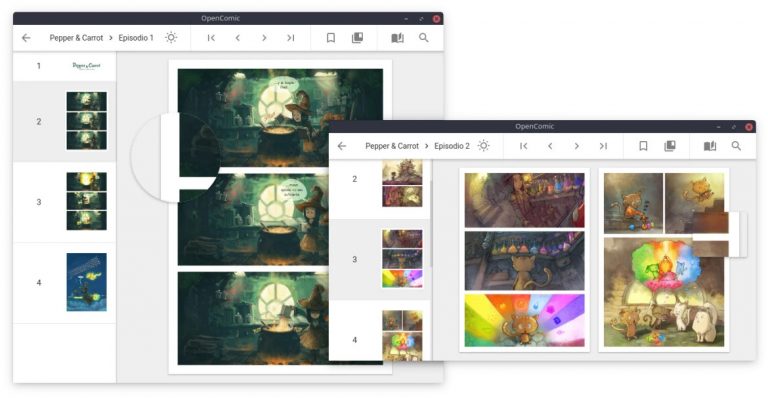This screenshot has width=768, height=398.
Task: Bookmark current page in Episodio 2 window
Action: point(643,146)
